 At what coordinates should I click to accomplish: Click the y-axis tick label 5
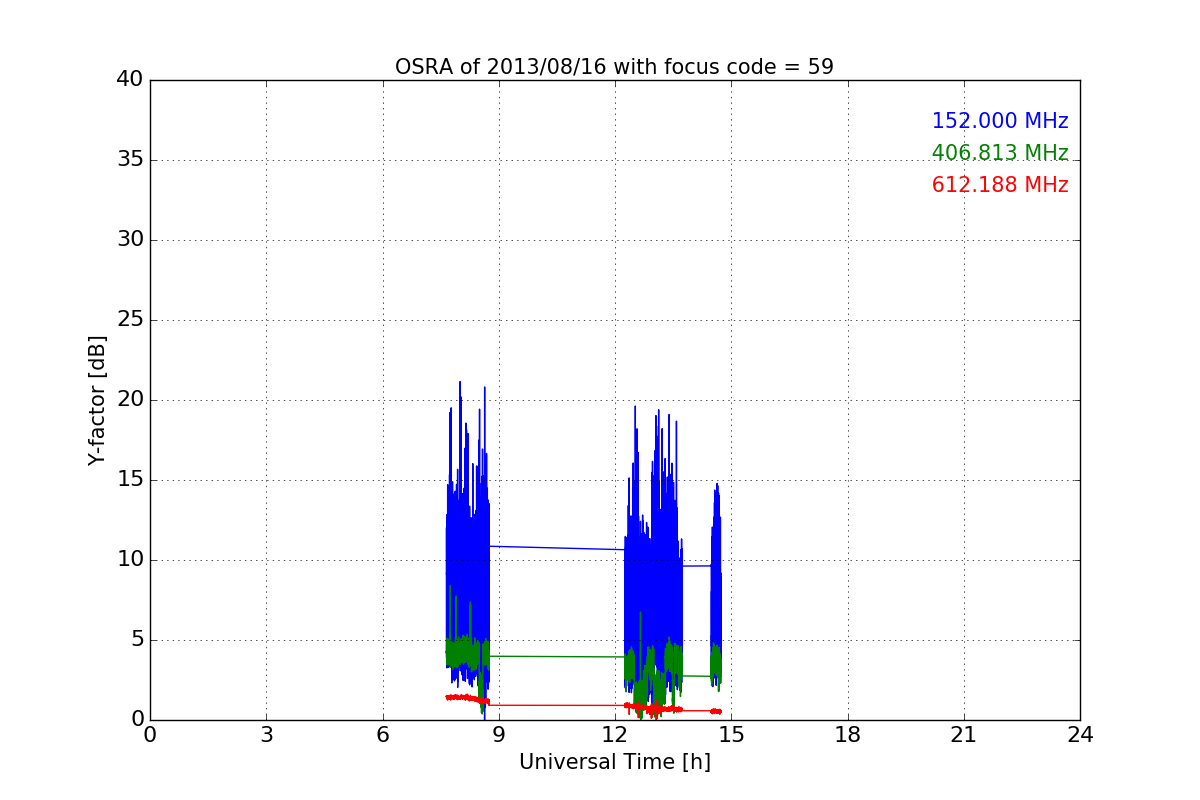pyautogui.click(x=136, y=640)
